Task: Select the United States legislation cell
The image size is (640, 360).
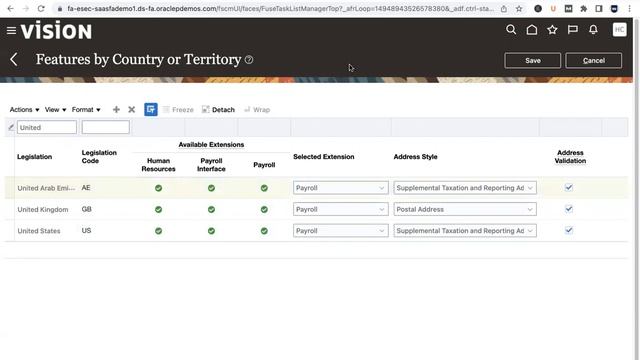Action: [39, 231]
